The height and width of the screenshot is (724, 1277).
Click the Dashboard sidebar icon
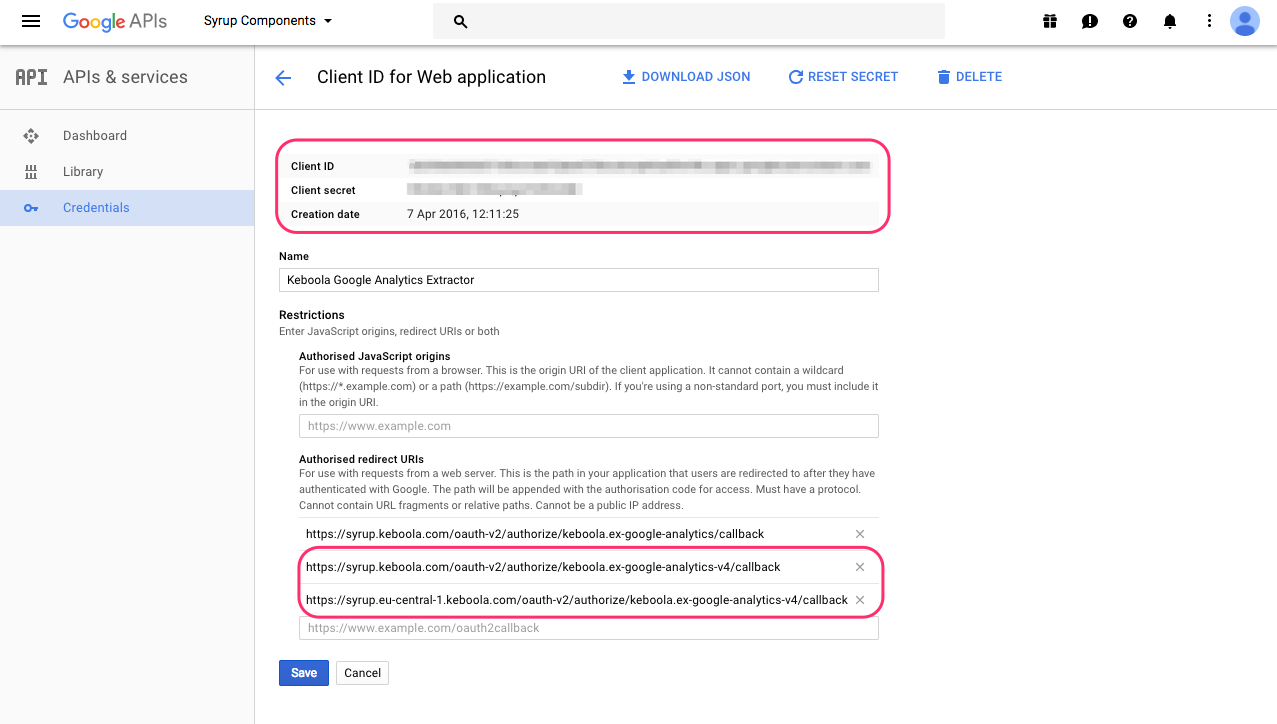pos(31,136)
